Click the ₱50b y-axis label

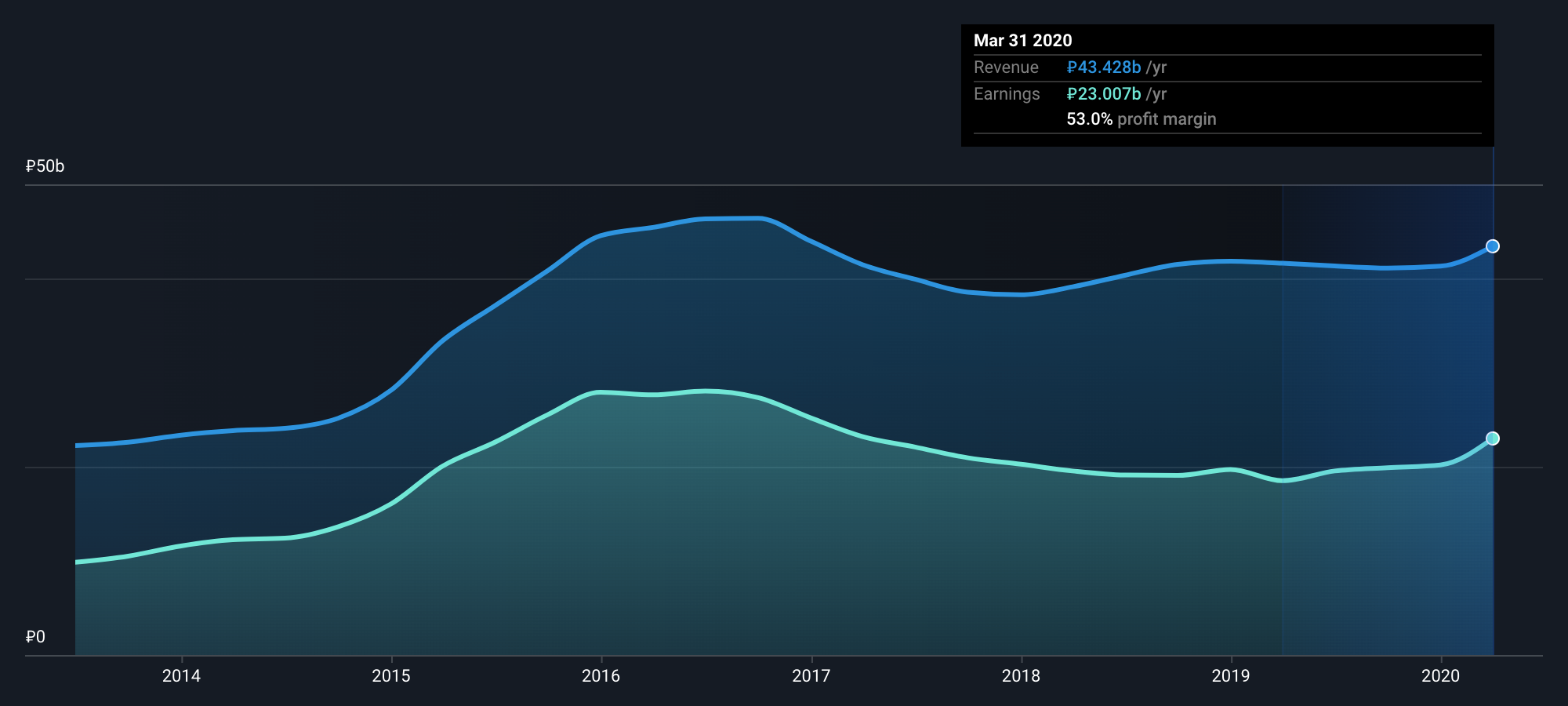[x=45, y=166]
